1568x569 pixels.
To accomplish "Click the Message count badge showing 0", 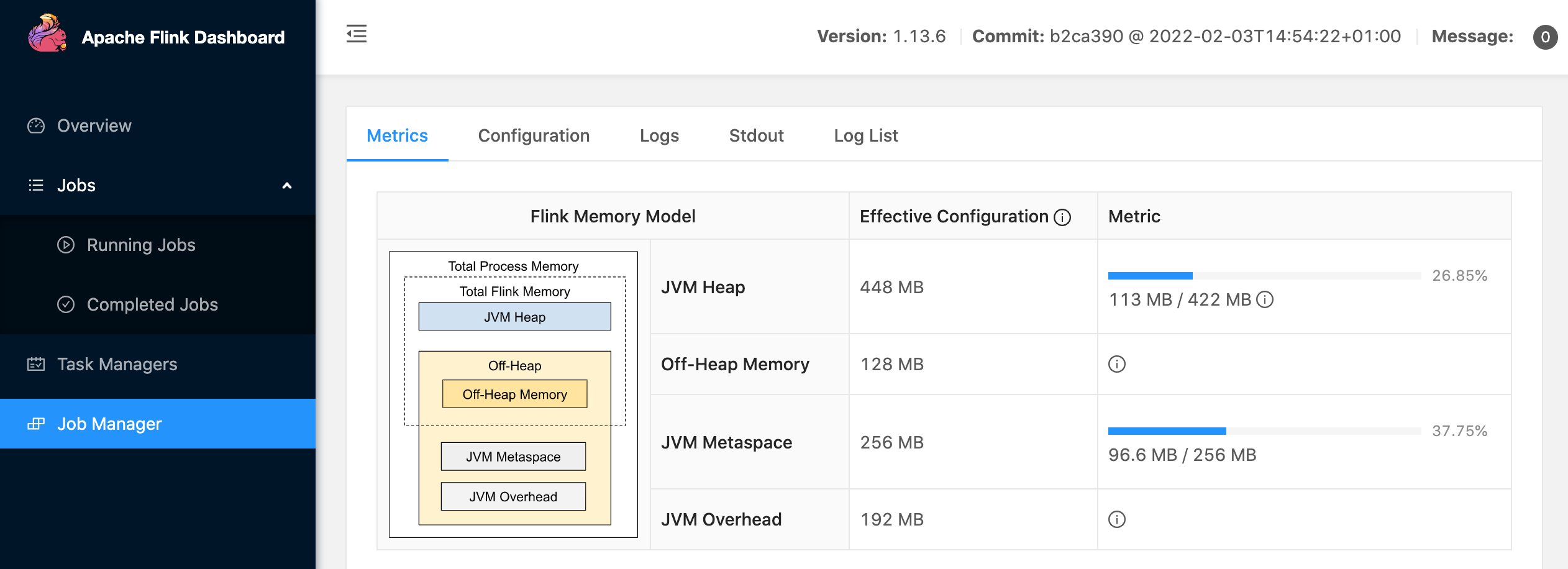I will [1545, 37].
